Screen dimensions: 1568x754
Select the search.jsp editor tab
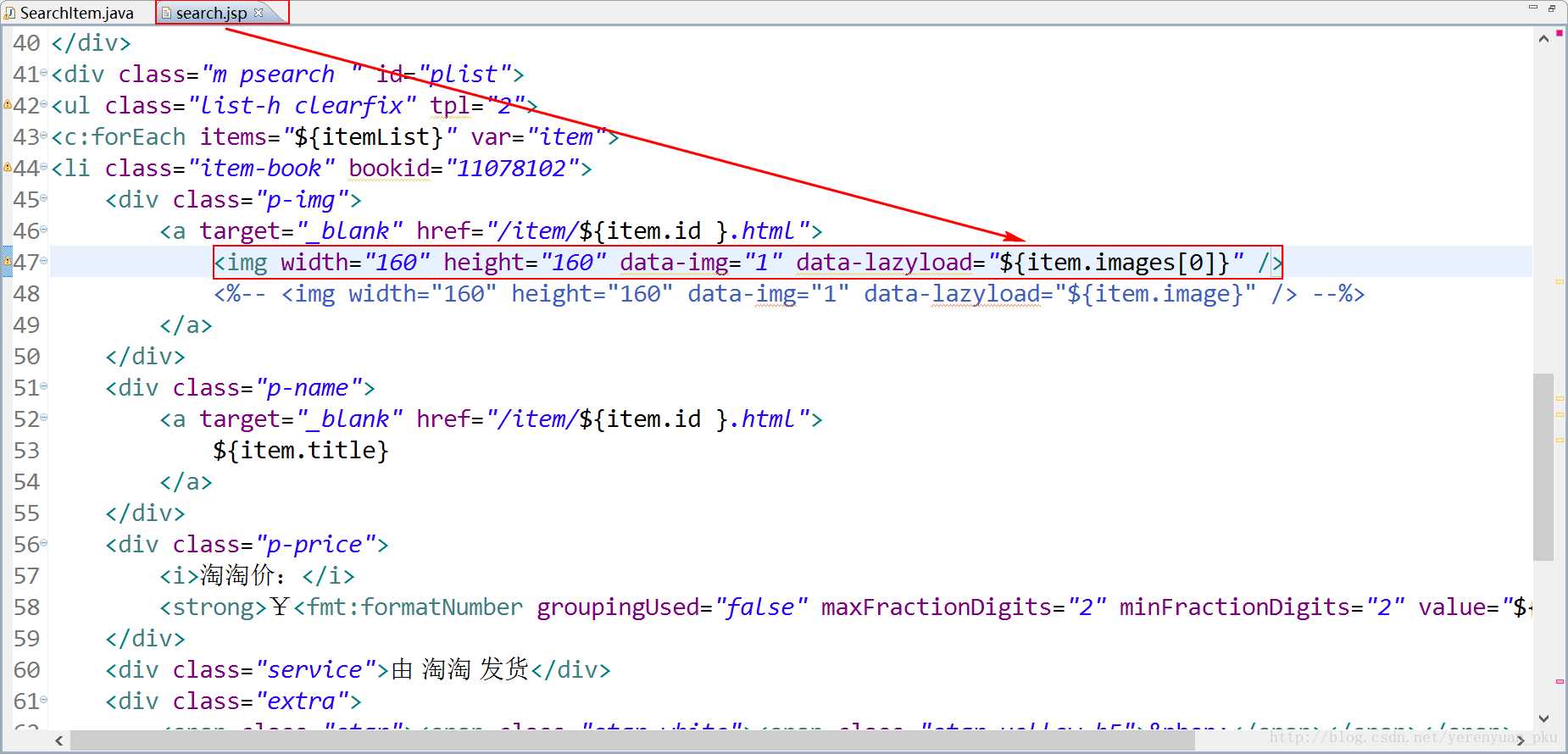212,13
